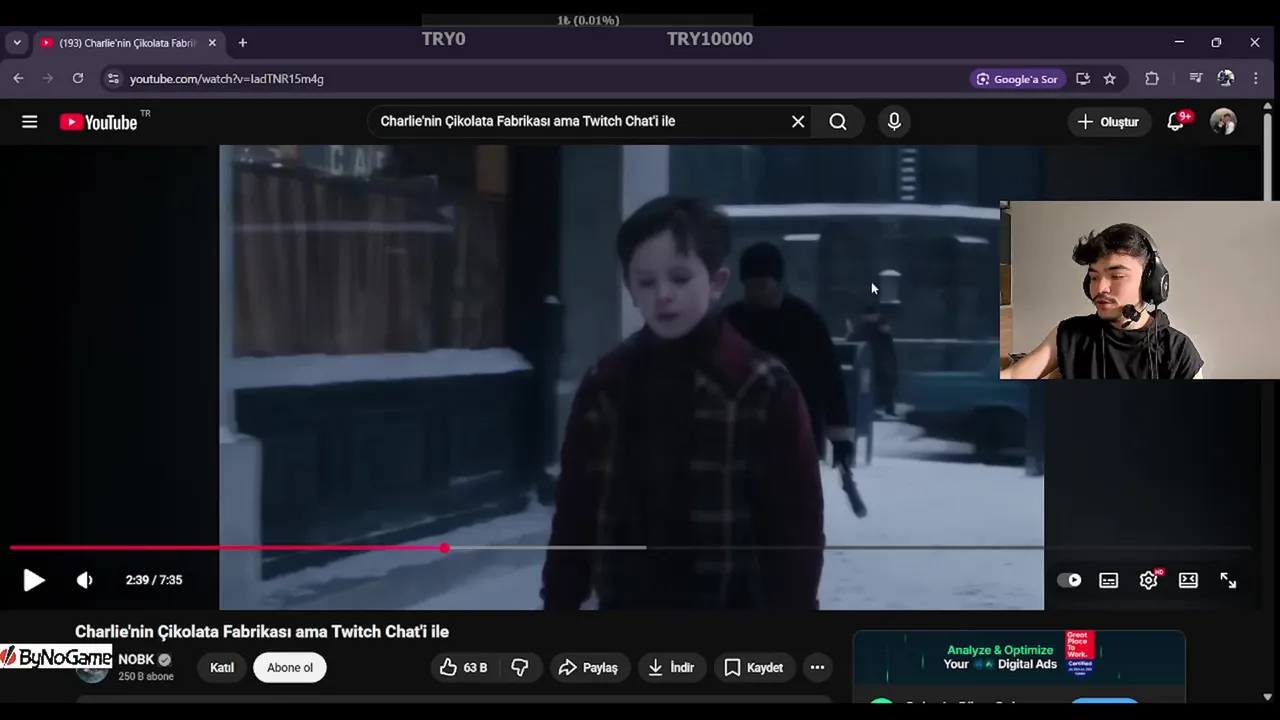This screenshot has width=1280, height=720.
Task: Share the video via Paylaş
Action: point(588,667)
